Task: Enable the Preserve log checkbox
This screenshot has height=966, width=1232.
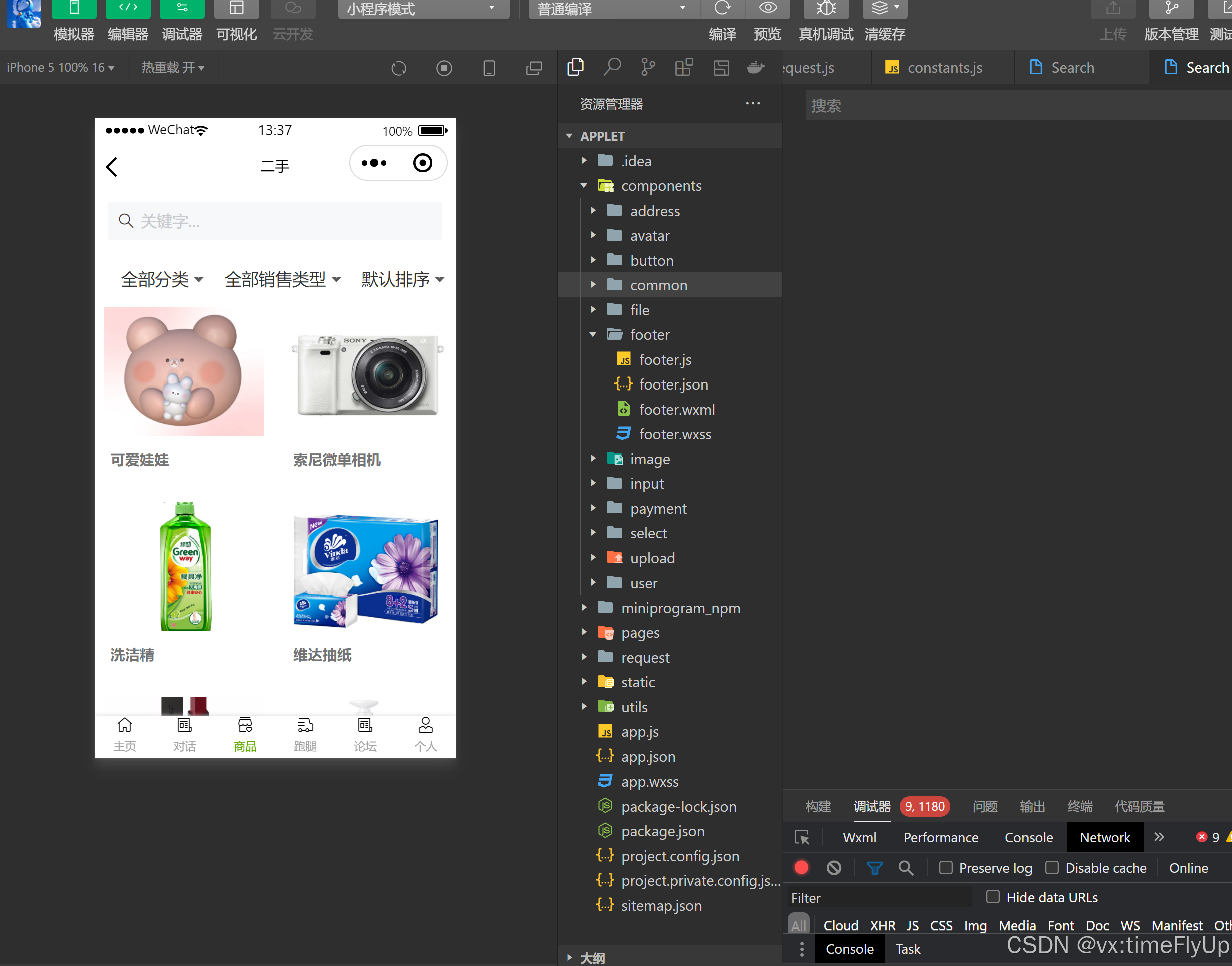Action: pyautogui.click(x=946, y=868)
